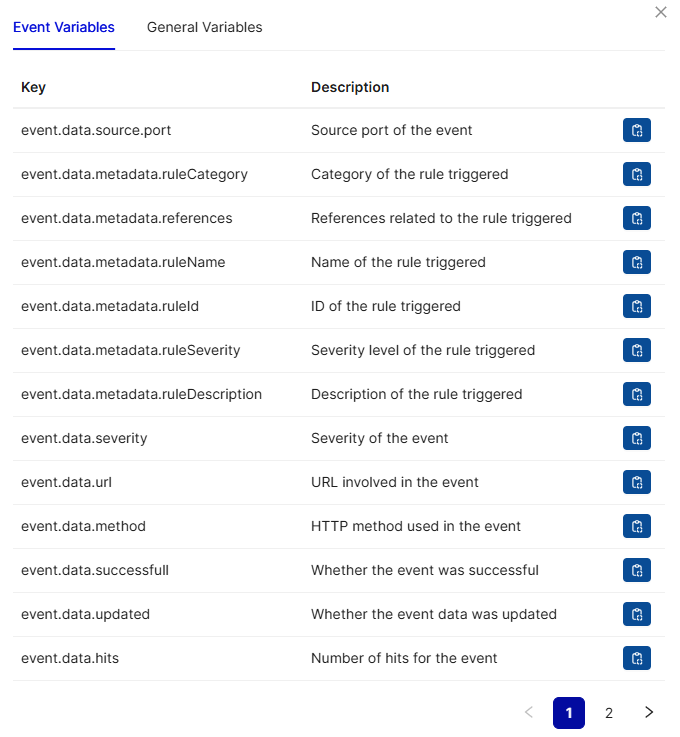This screenshot has width=680, height=737.
Task: Copy the event.data.metadata.ruleName variable
Action: click(x=637, y=262)
